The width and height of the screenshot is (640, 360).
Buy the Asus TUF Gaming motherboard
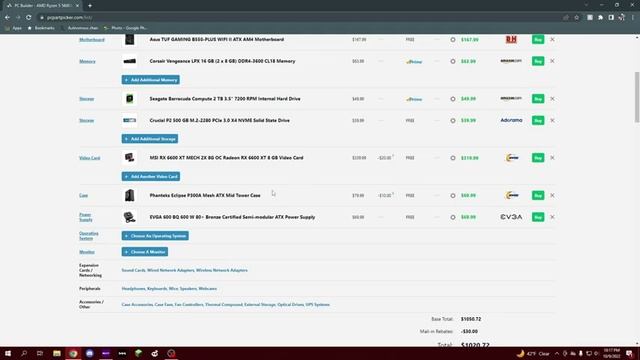point(538,40)
